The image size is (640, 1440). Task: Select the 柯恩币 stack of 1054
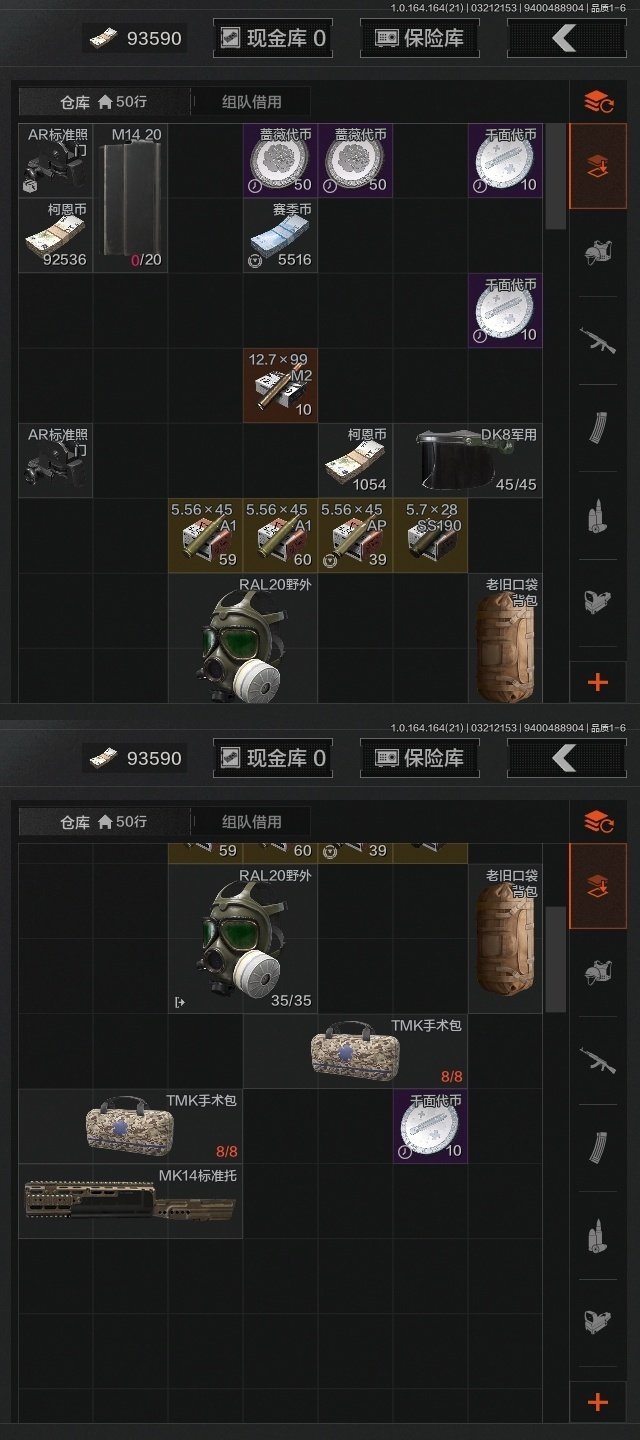coord(356,461)
